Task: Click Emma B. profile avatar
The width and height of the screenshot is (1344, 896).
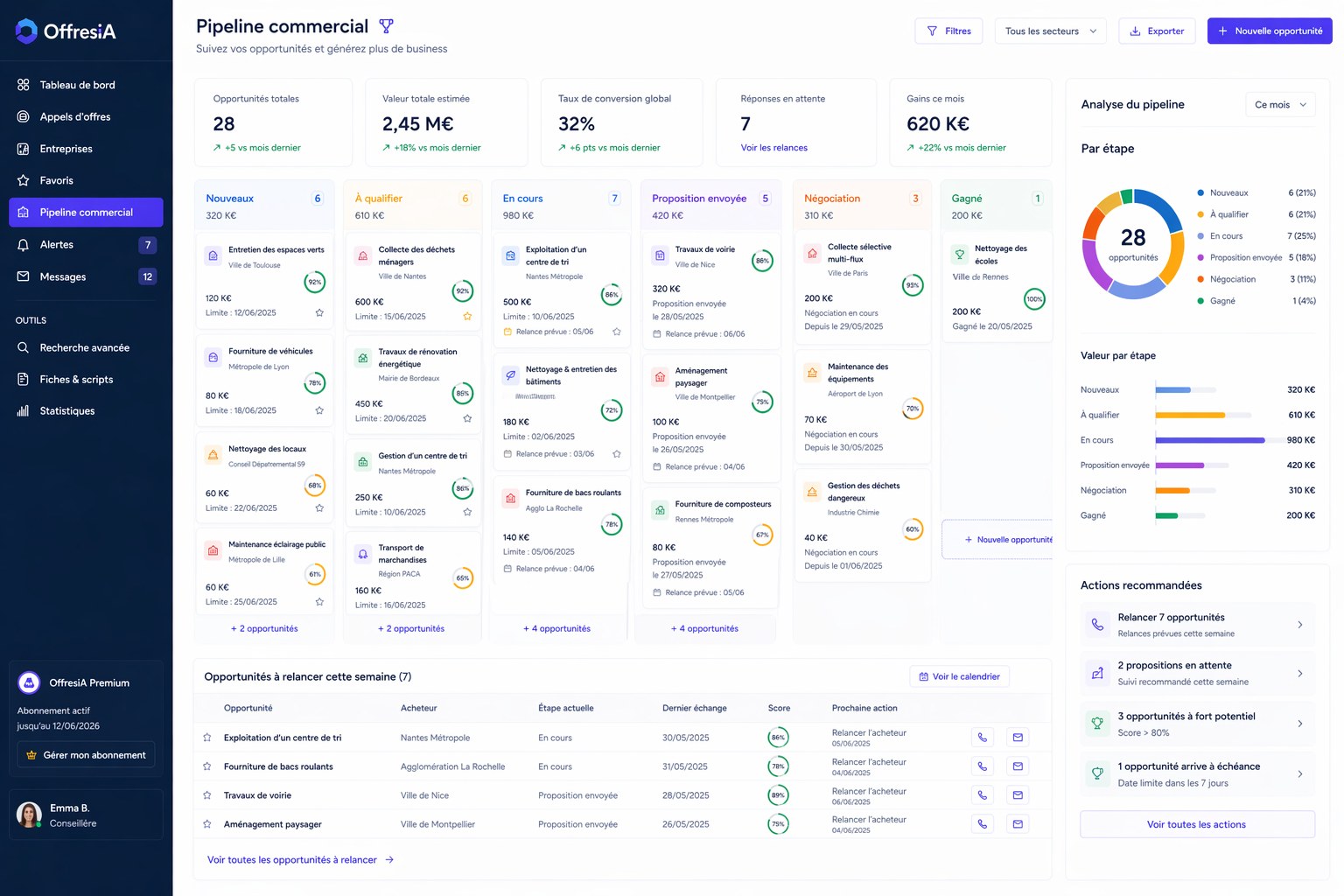Action: click(x=30, y=815)
